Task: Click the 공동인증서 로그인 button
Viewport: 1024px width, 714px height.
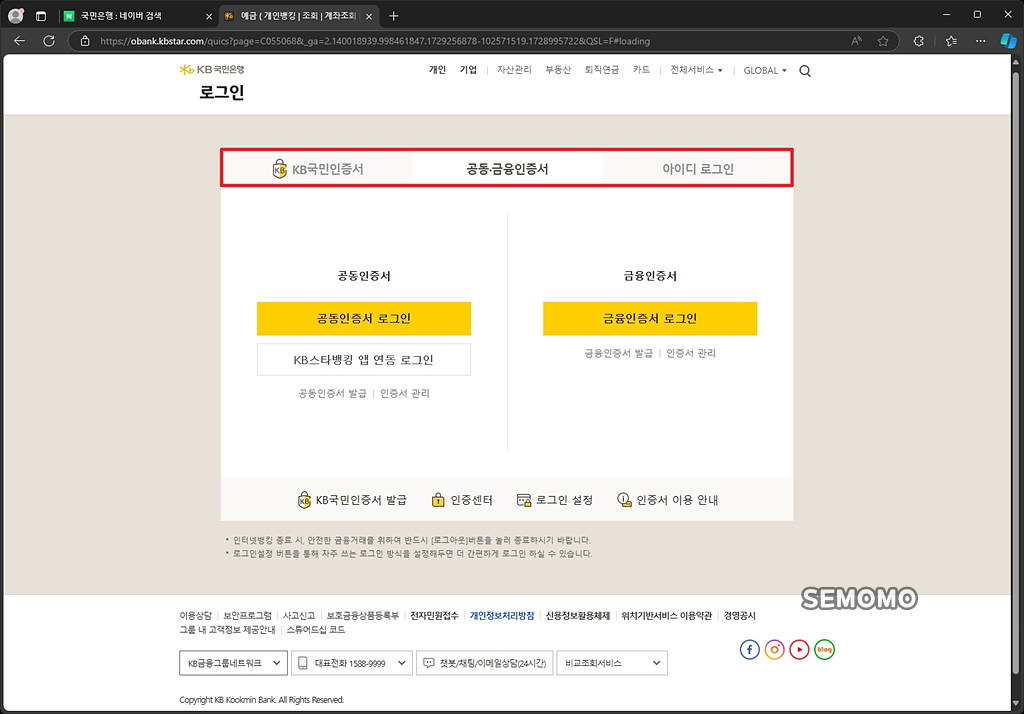Action: [x=364, y=319]
